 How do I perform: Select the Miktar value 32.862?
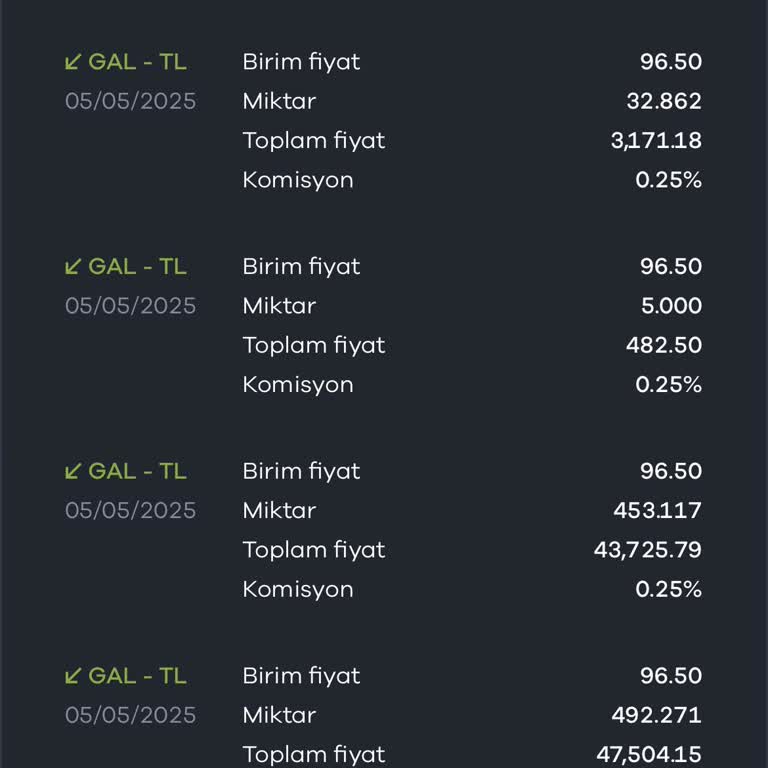coord(666,101)
